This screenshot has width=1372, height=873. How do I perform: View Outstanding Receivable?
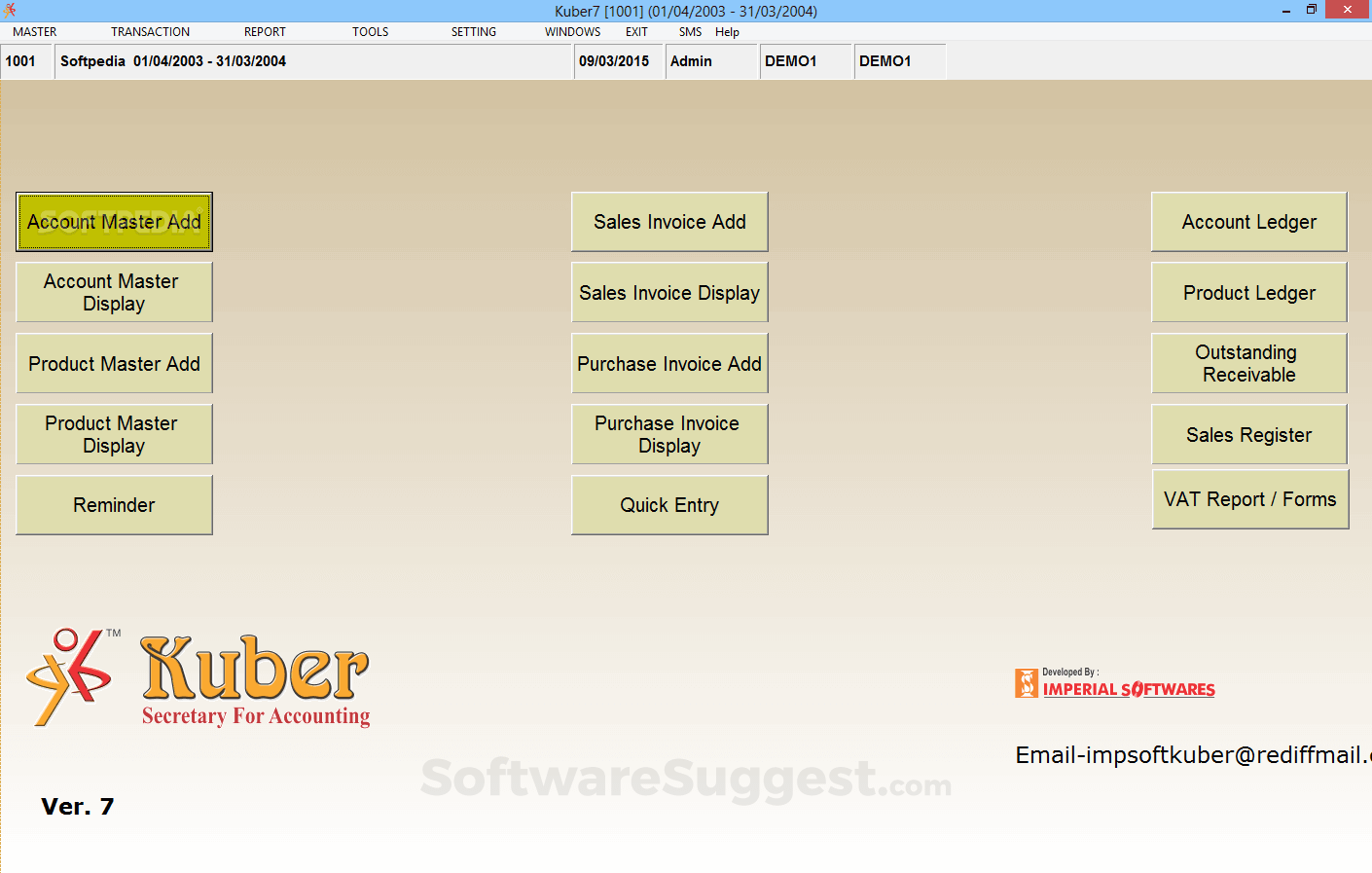[x=1248, y=363]
